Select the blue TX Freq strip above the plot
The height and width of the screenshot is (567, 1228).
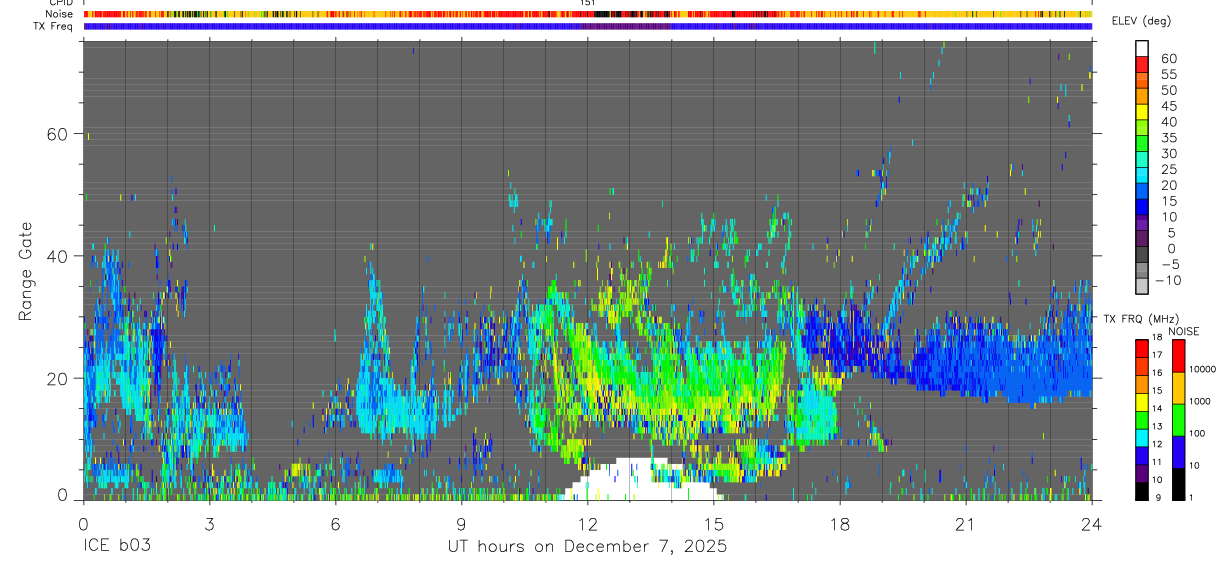pos(587,26)
